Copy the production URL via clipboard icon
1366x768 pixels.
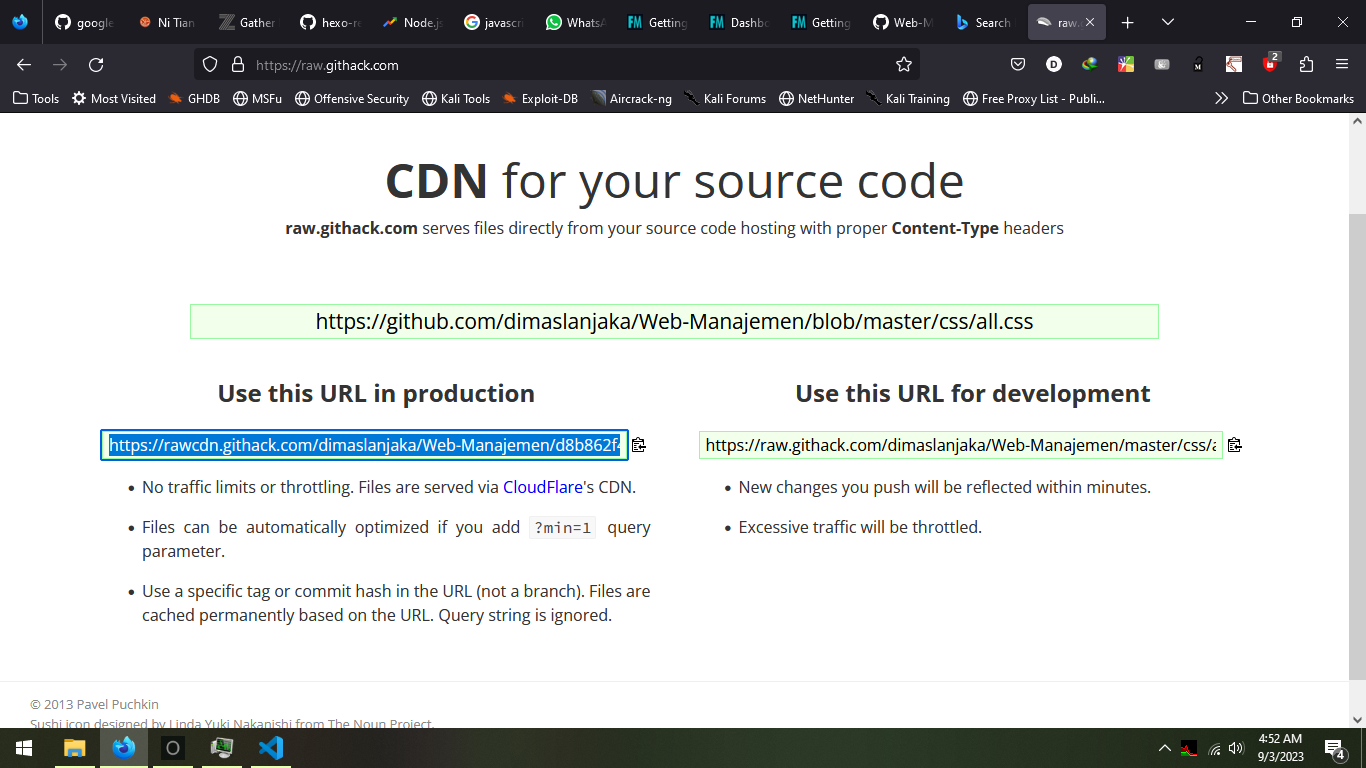(638, 445)
